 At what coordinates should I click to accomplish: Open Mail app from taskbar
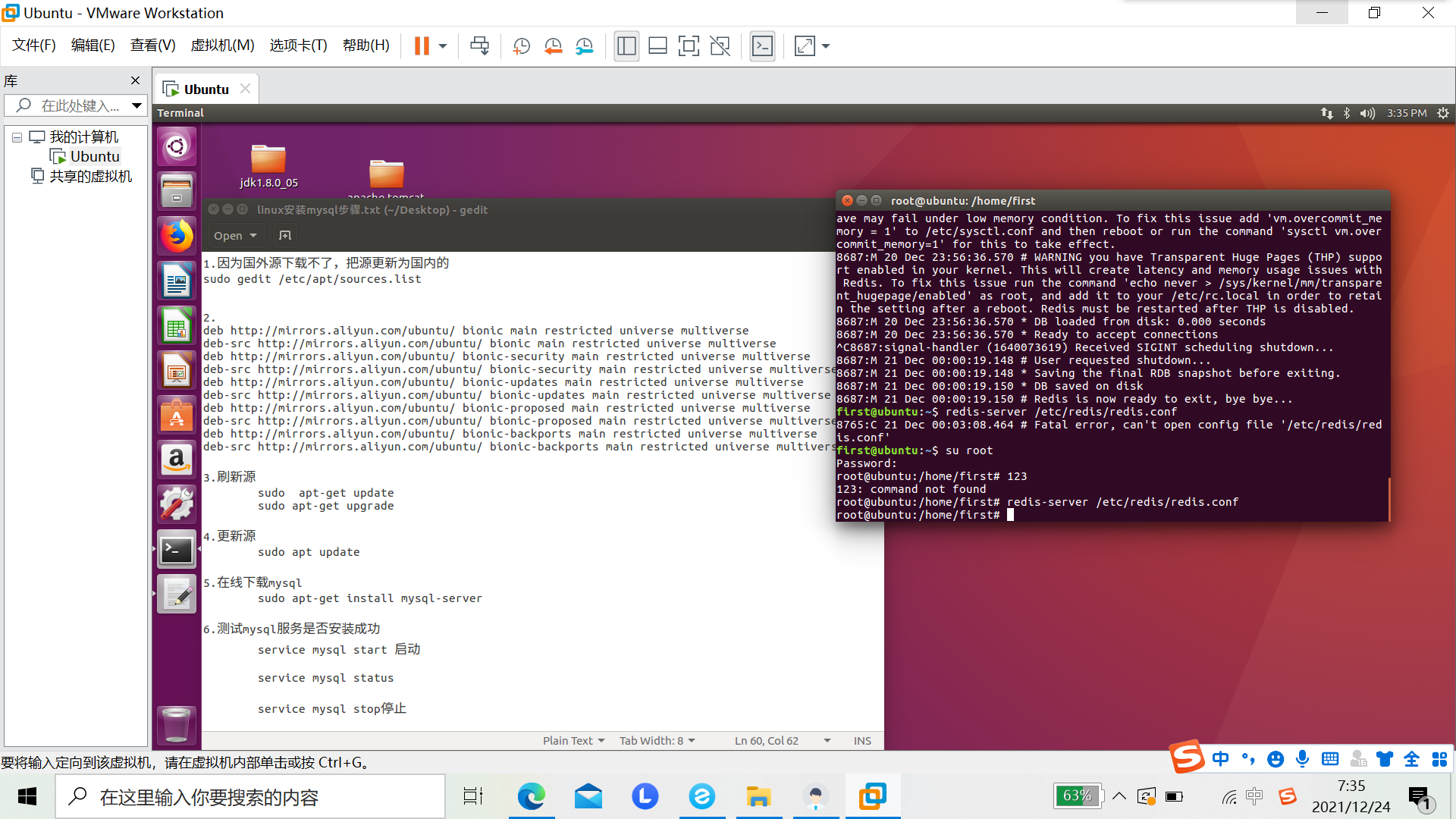588,796
